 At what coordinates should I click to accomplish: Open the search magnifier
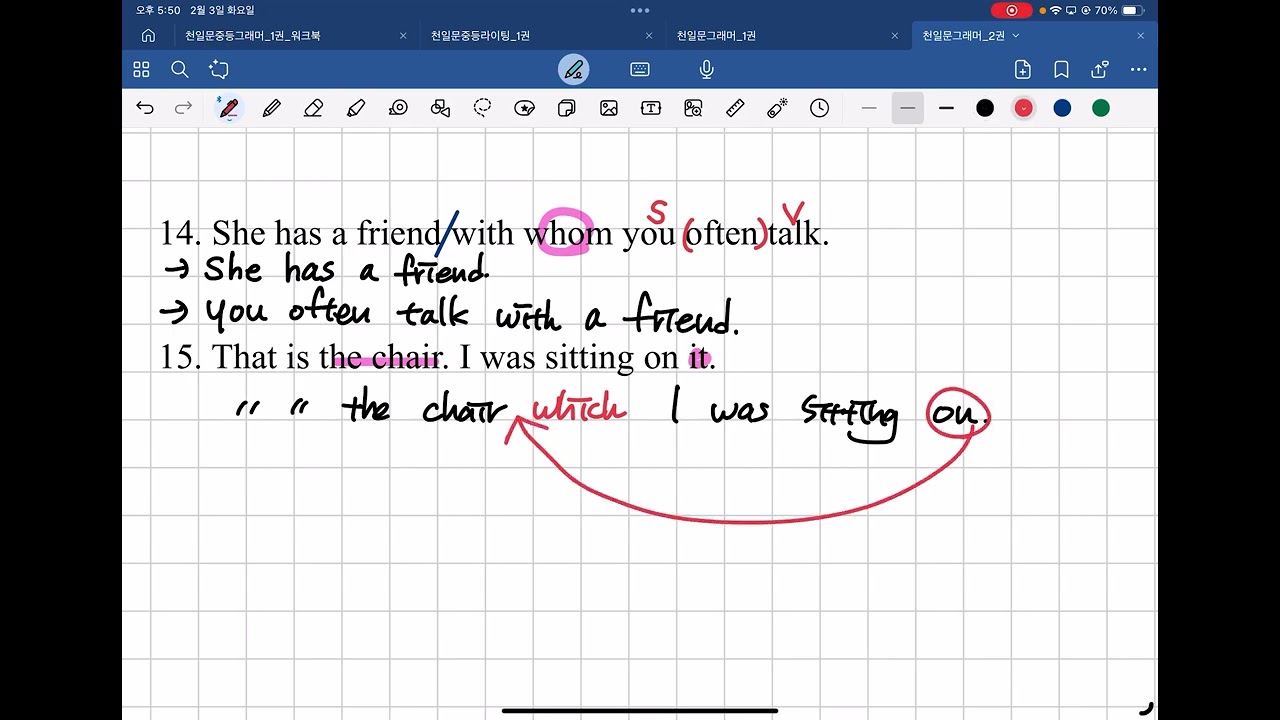180,69
